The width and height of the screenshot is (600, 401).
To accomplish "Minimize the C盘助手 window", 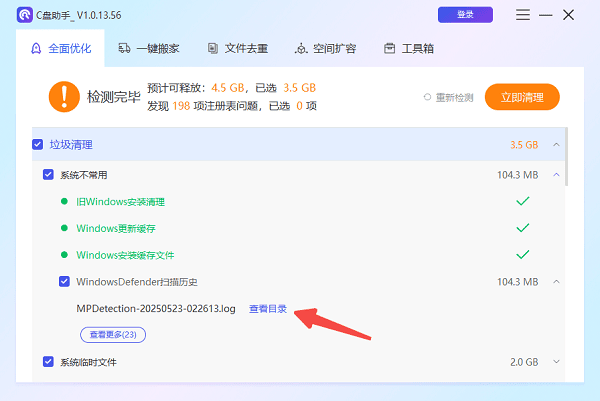I will [x=544, y=15].
